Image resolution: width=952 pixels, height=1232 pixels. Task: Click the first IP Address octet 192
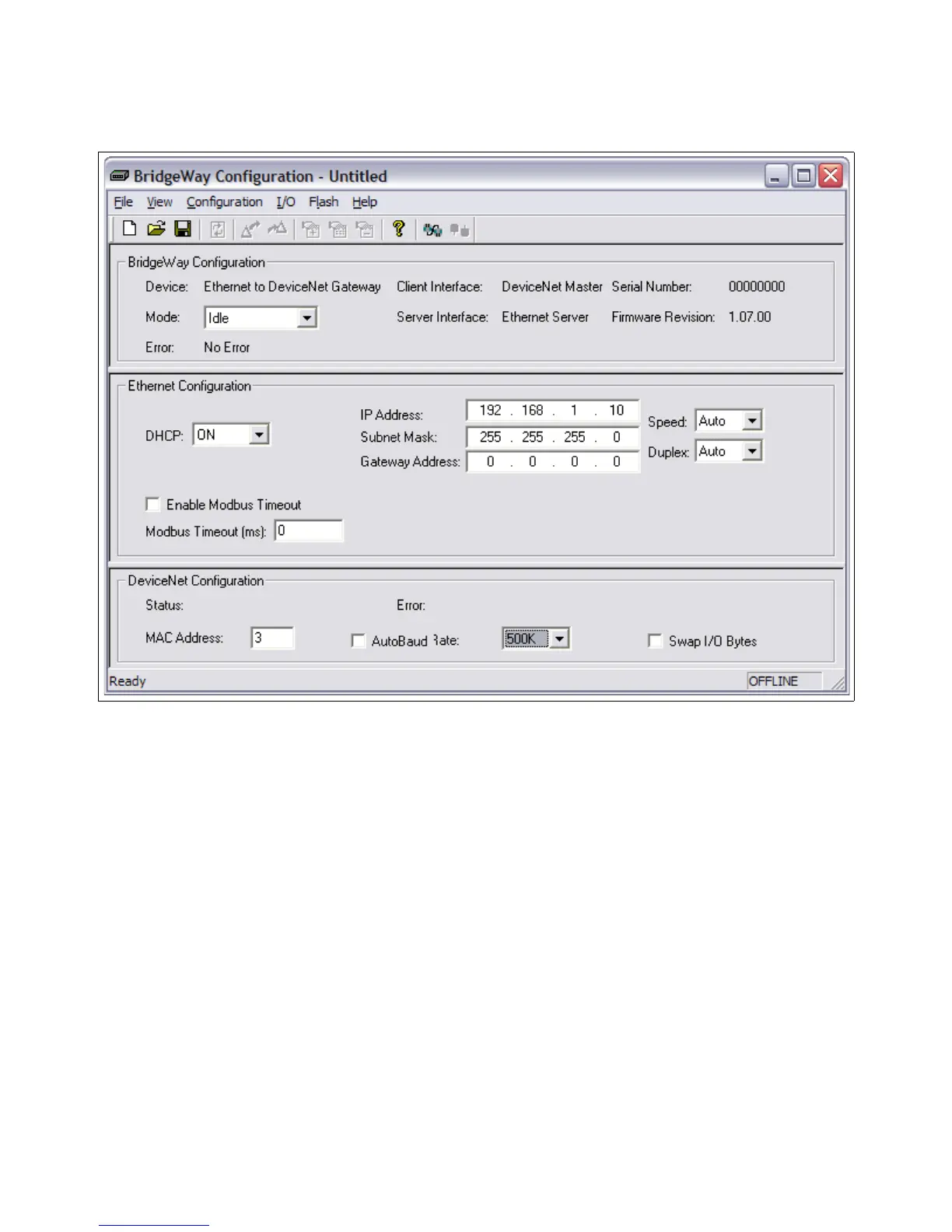click(x=490, y=410)
